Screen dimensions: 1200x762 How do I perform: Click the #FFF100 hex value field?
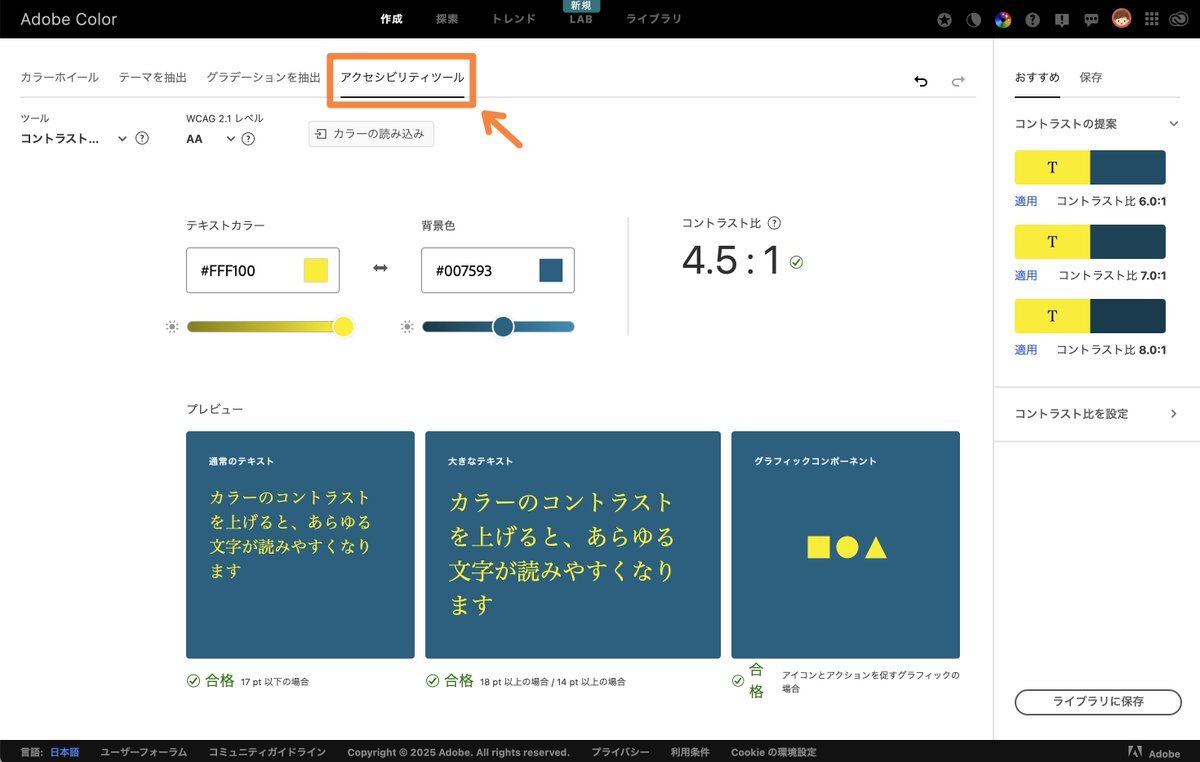coord(263,270)
